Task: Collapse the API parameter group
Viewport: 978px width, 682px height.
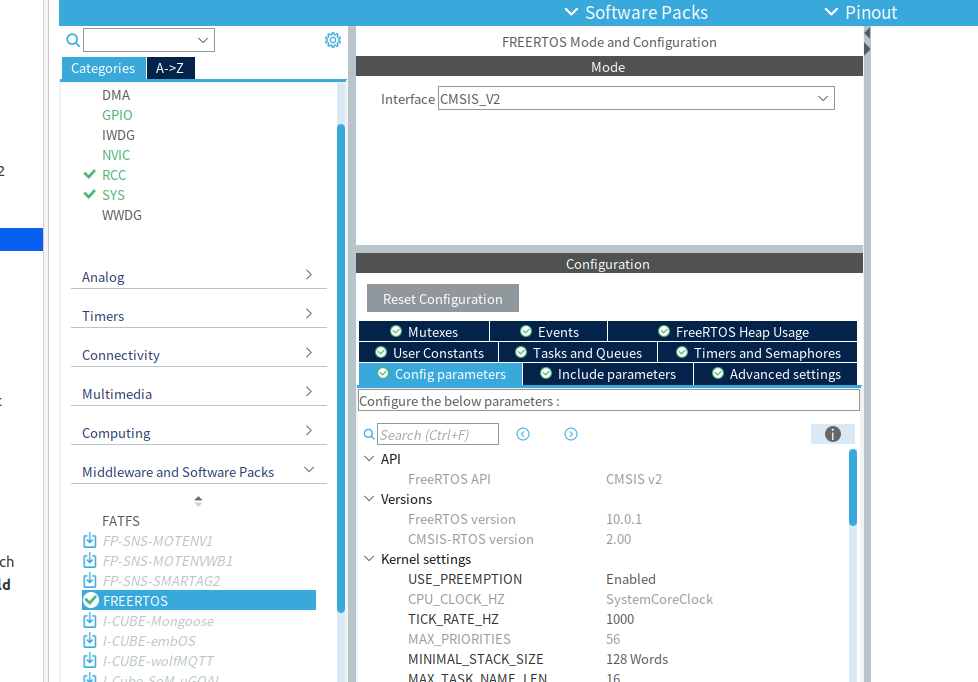Action: (x=369, y=459)
